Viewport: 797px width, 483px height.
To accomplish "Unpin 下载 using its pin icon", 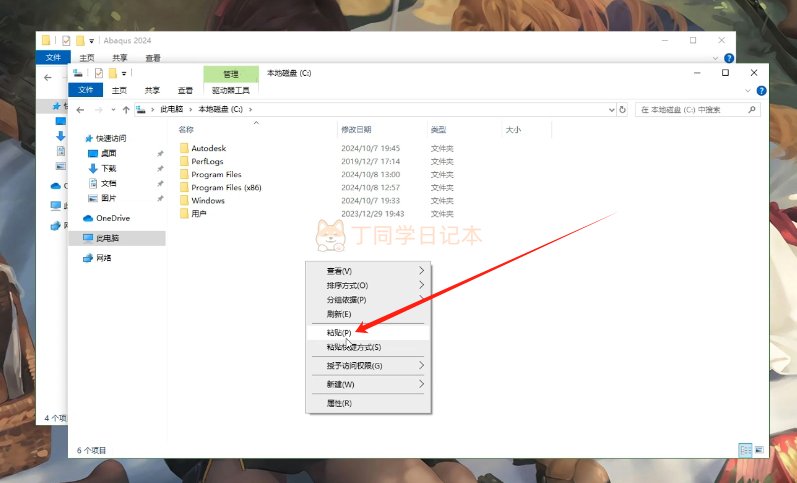I will pyautogui.click(x=160, y=169).
